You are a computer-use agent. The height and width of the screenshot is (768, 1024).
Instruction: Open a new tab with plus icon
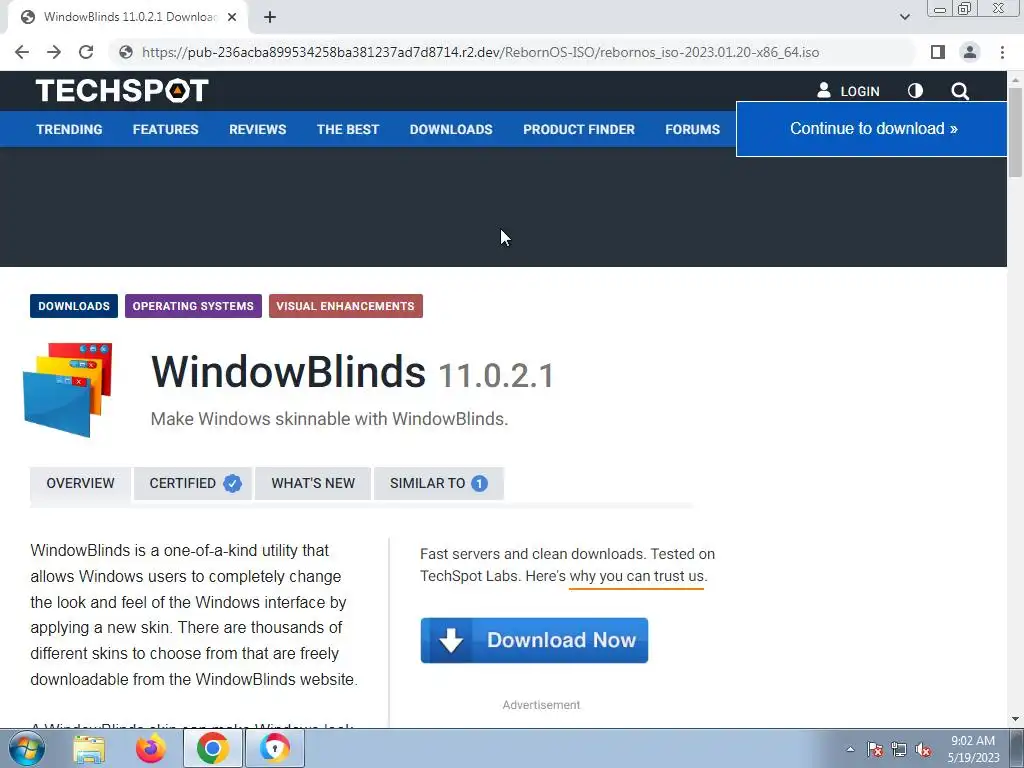[x=270, y=17]
